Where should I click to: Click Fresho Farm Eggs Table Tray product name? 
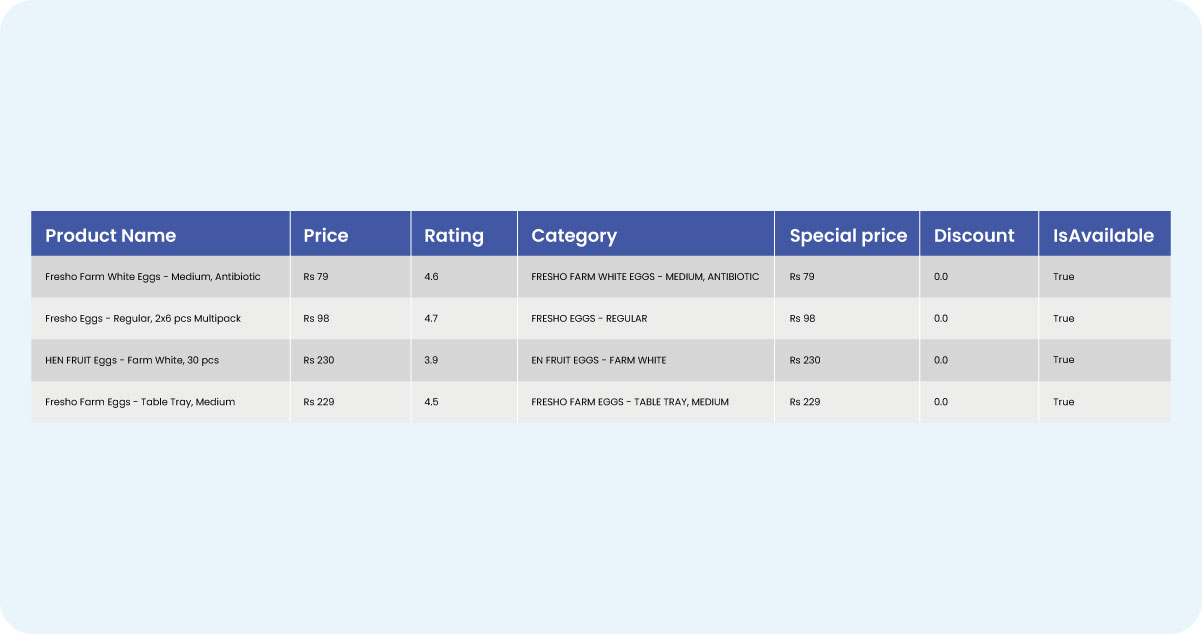pyautogui.click(x=140, y=402)
